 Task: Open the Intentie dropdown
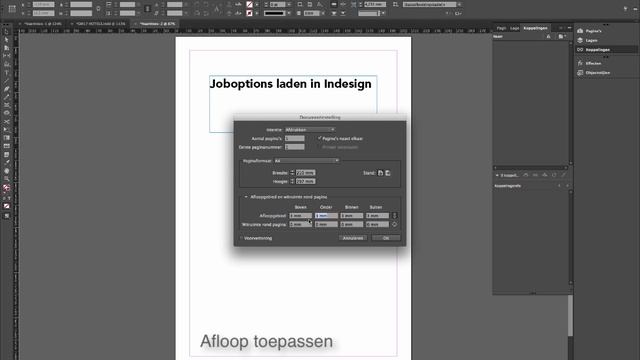[310, 130]
